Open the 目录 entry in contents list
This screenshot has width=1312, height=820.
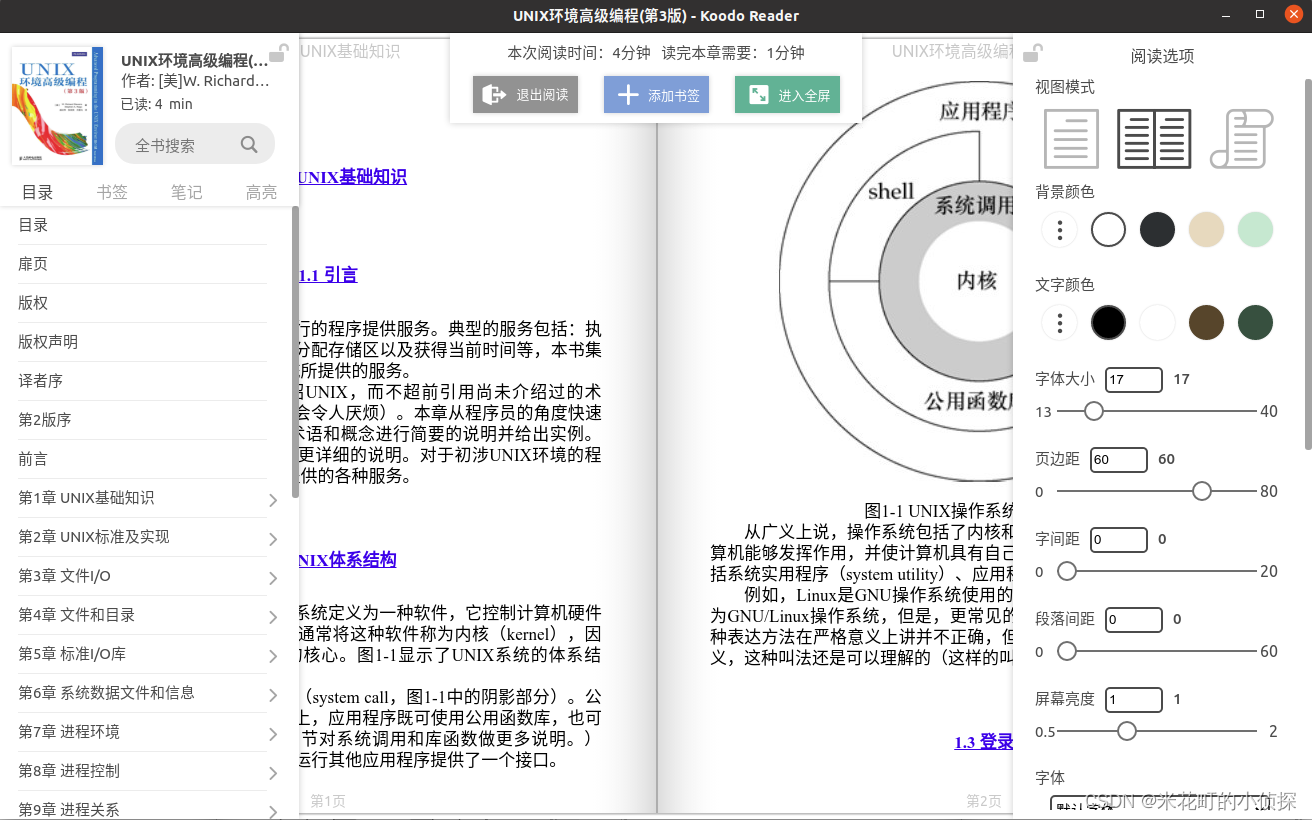(142, 225)
